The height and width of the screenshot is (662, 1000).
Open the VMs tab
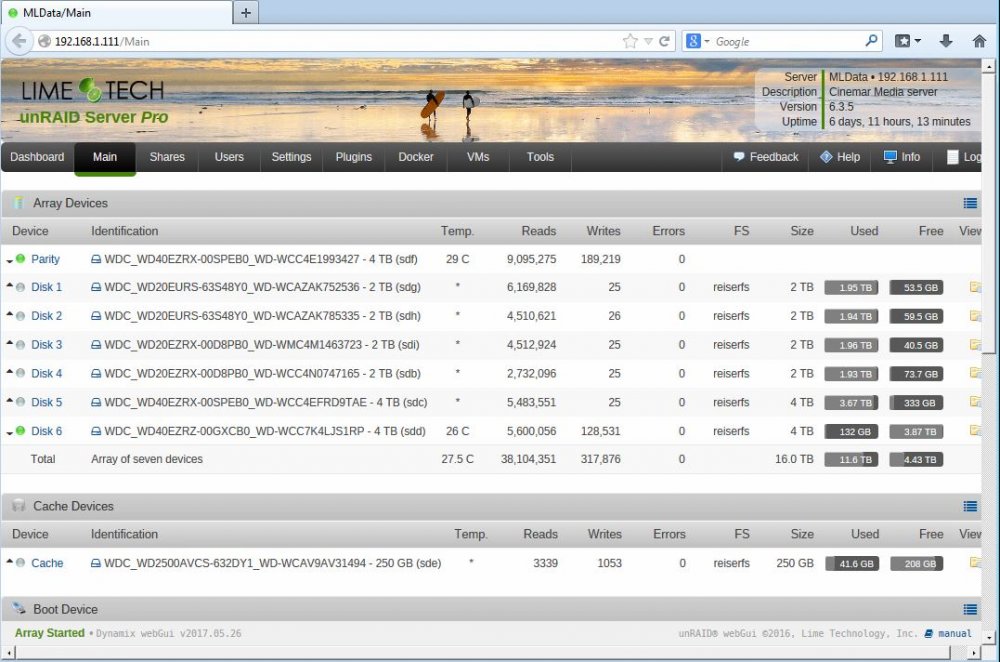[478, 157]
